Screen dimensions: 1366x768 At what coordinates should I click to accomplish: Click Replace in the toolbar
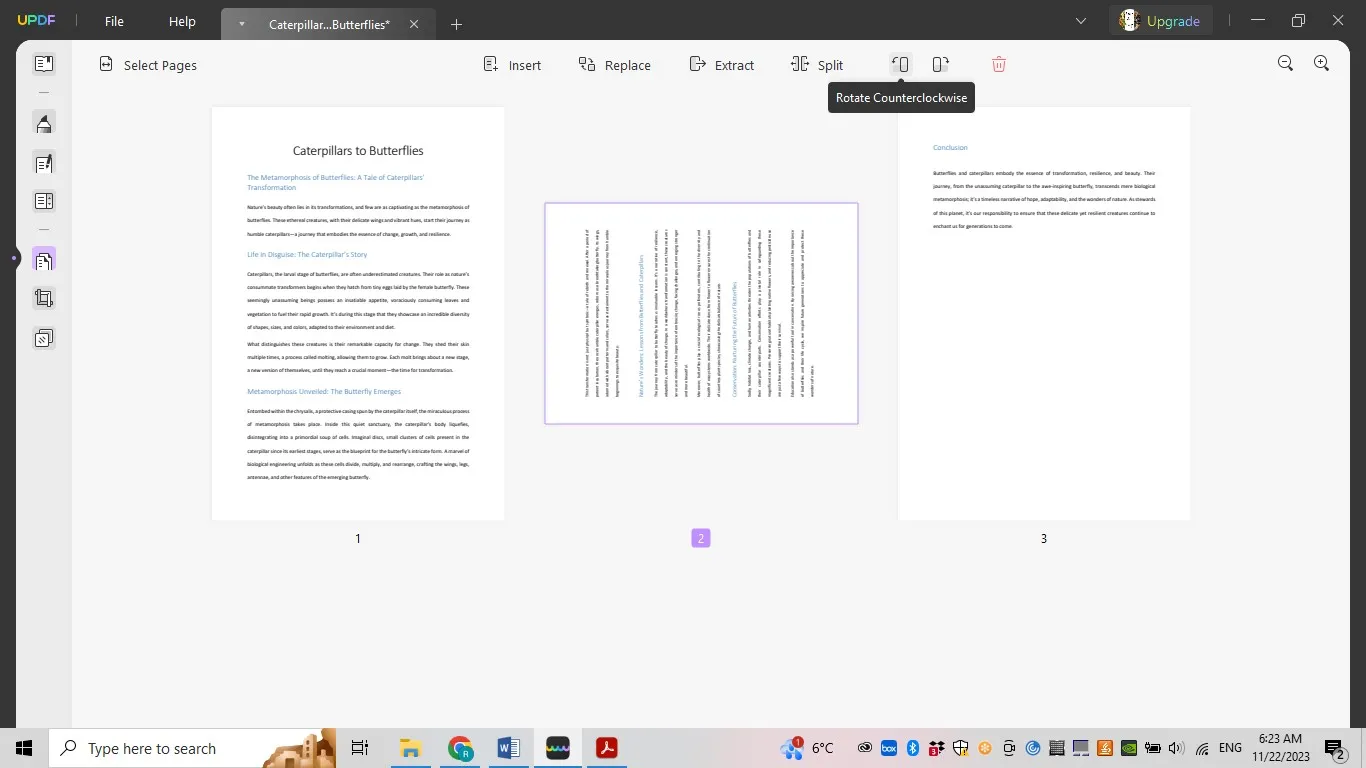[x=614, y=65]
